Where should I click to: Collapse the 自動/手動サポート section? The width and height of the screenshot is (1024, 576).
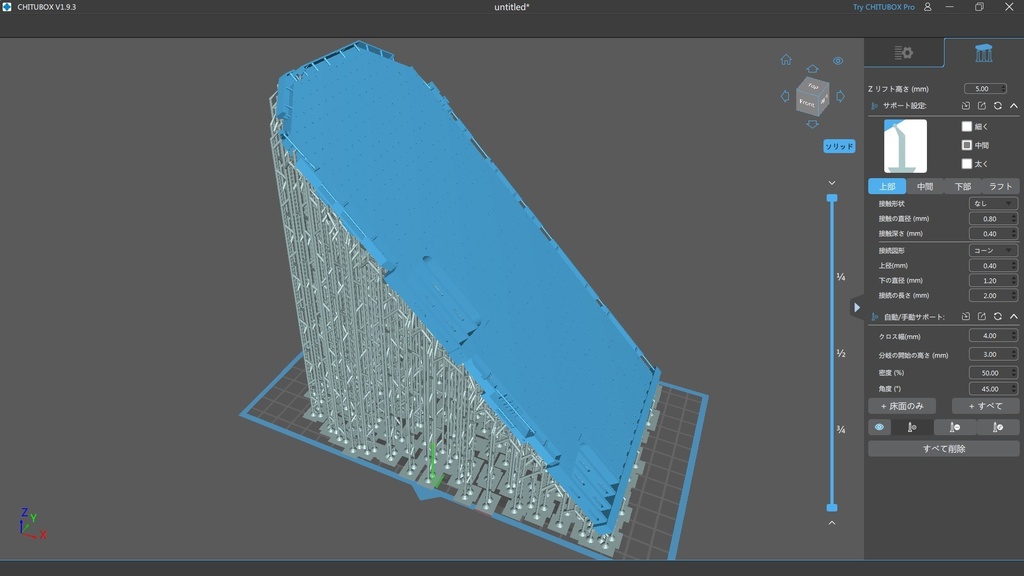(x=1014, y=317)
